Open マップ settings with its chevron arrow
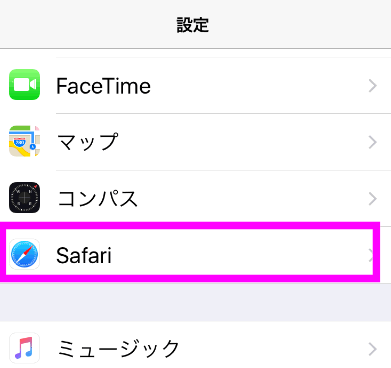This screenshot has height=368, width=391. [x=373, y=142]
